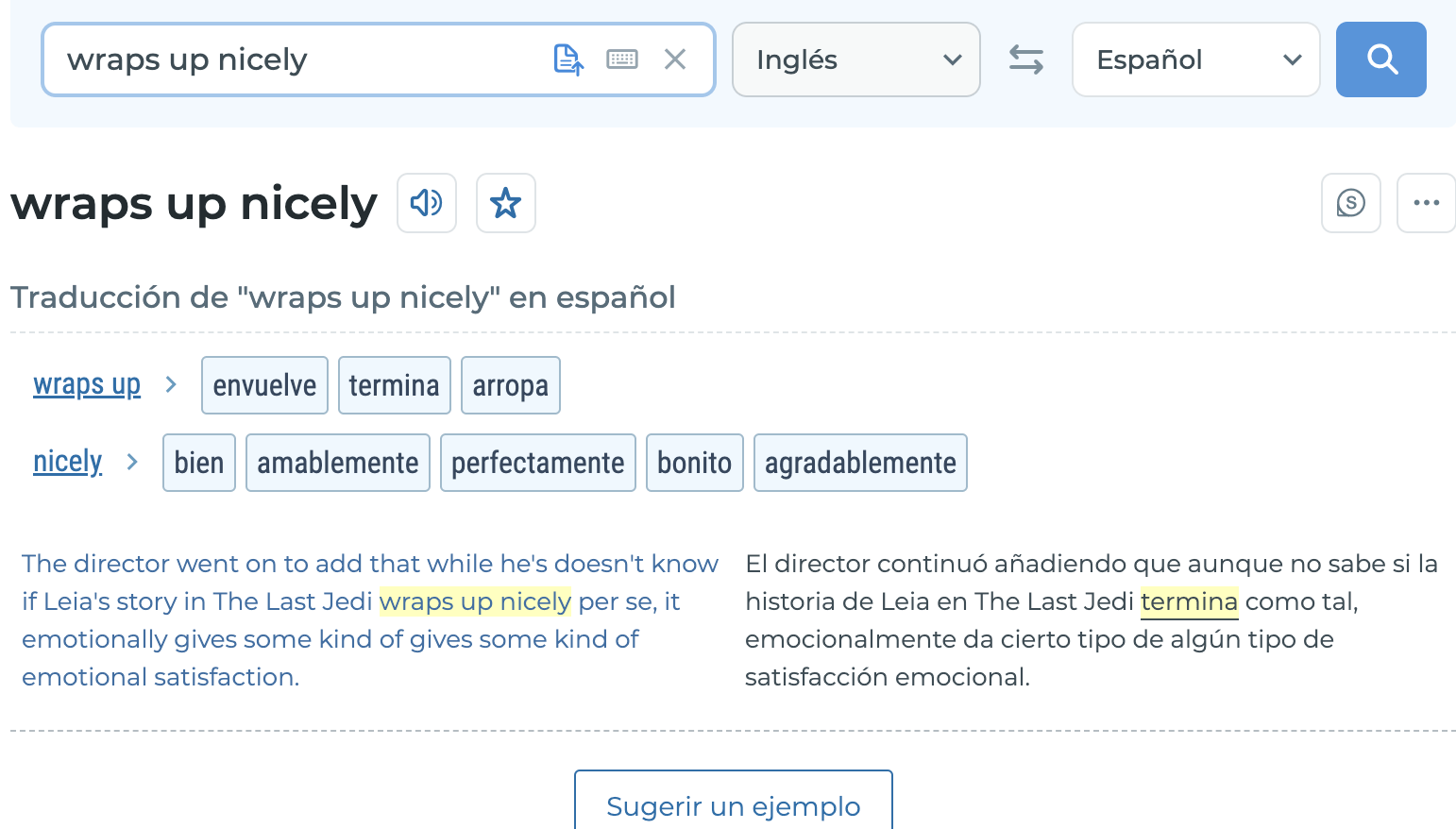1456x829 pixels.
Task: Open the Inglés source language dropdown
Action: [x=855, y=59]
